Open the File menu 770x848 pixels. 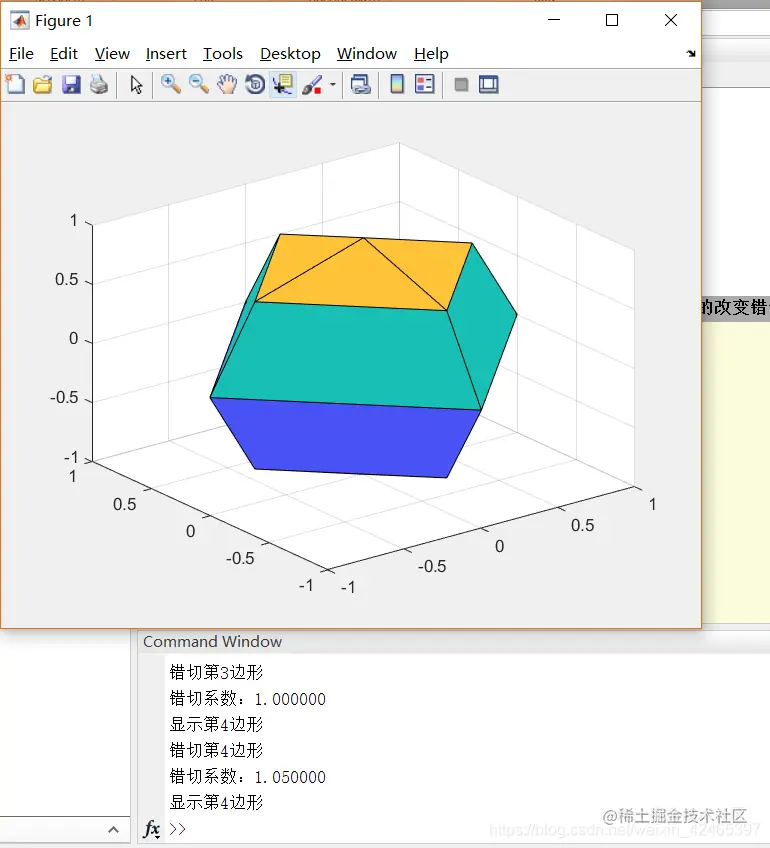[x=21, y=54]
